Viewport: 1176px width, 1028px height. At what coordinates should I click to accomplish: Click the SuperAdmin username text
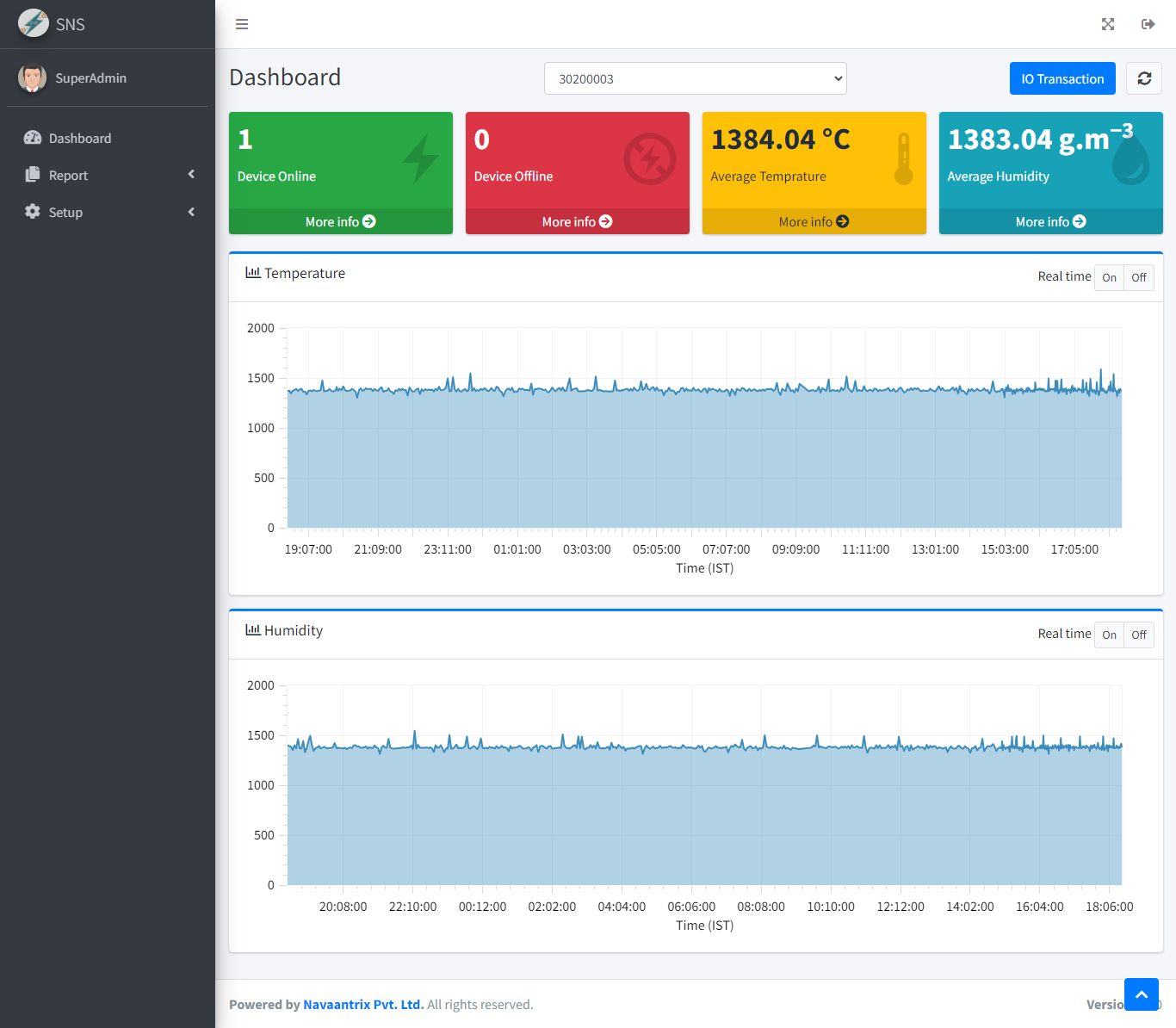click(91, 77)
